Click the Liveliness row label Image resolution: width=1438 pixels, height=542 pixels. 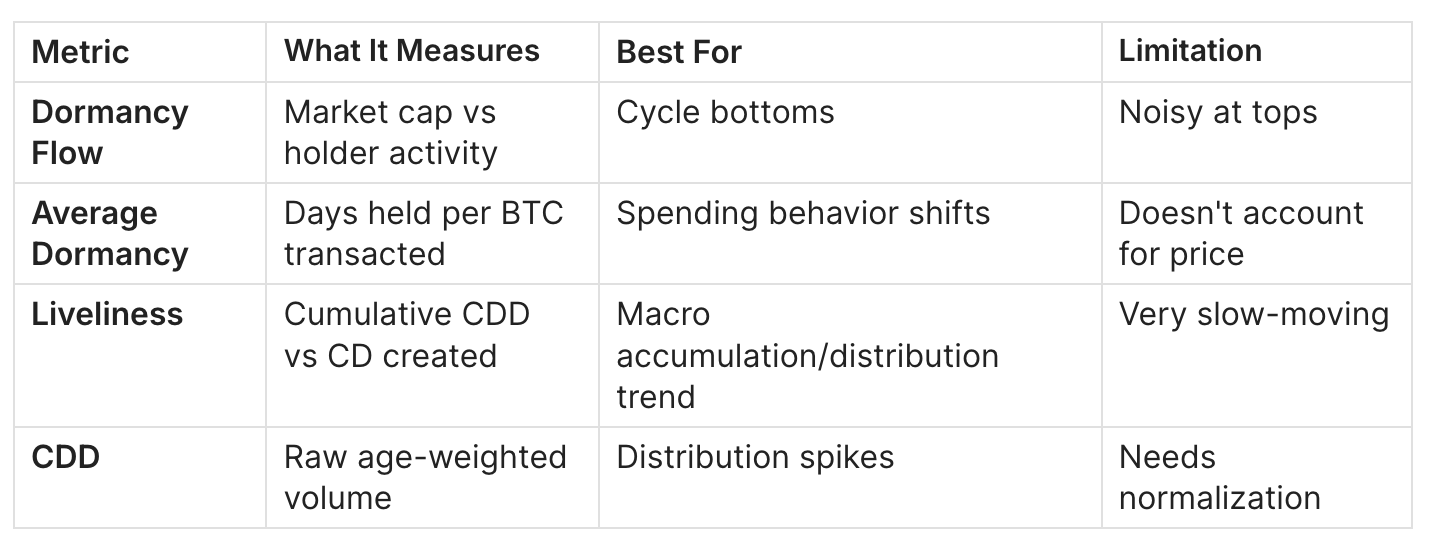coord(107,314)
